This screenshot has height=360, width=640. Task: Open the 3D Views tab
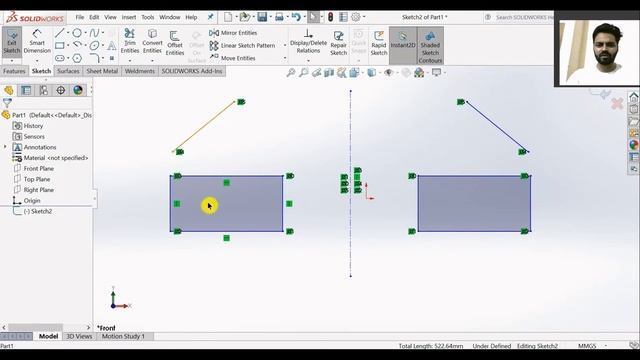tap(79, 336)
